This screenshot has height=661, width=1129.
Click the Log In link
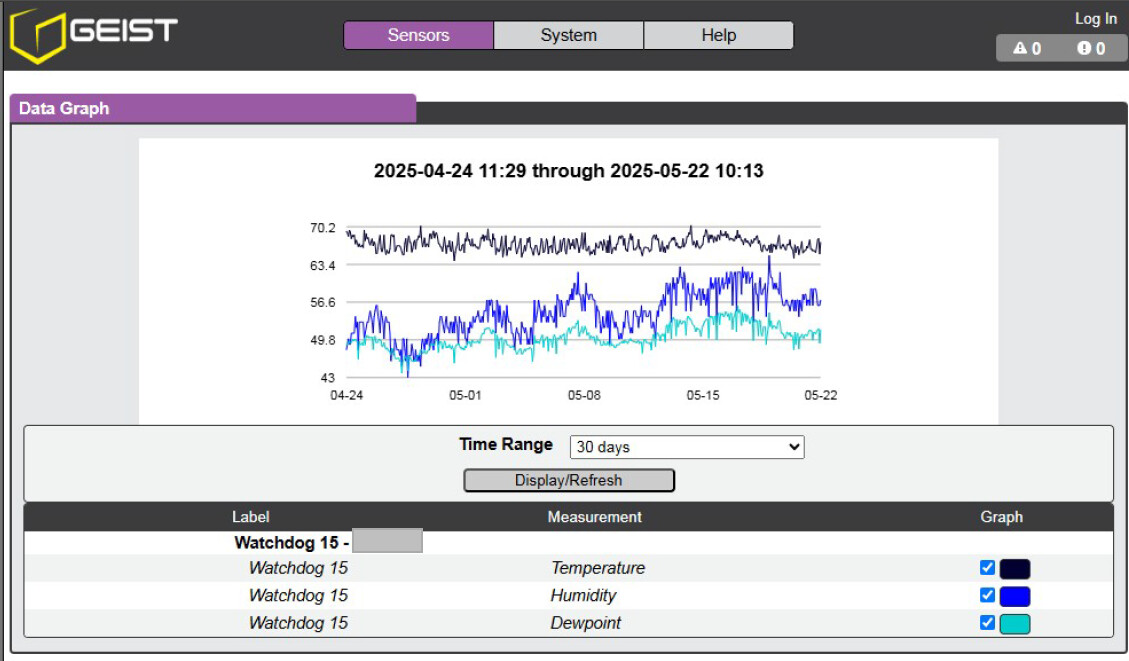(x=1096, y=18)
